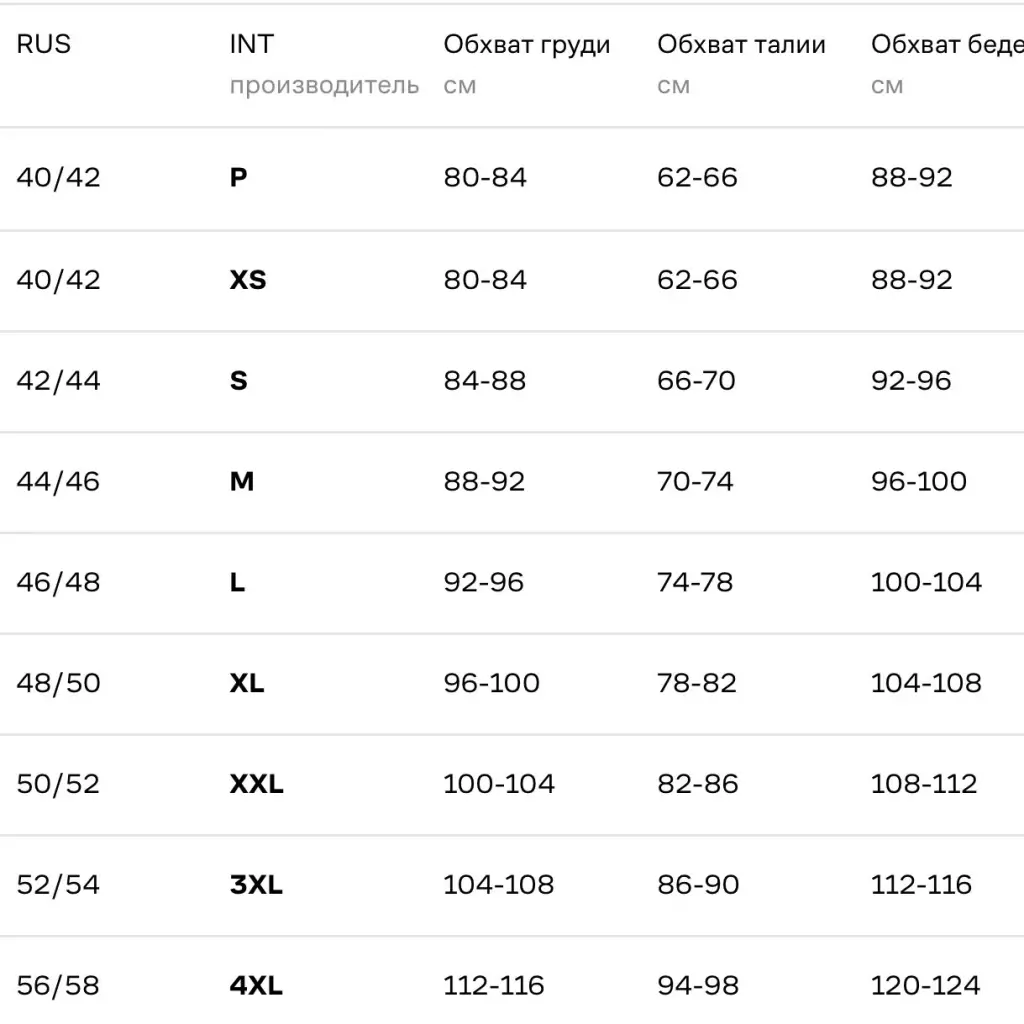This screenshot has width=1024, height=1024.
Task: Choose the S size label
Action: click(239, 381)
